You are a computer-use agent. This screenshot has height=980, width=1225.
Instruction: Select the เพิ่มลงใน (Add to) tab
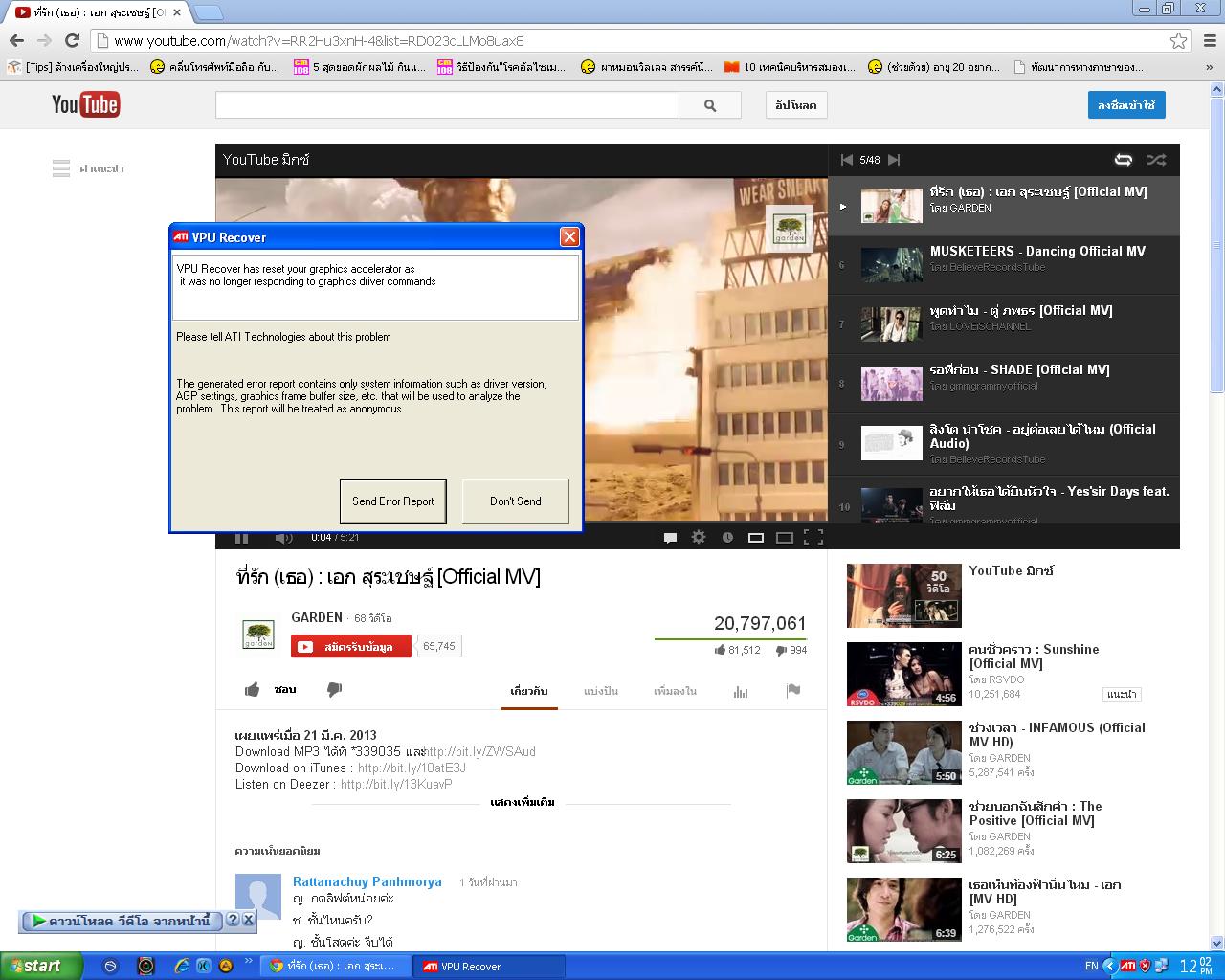(675, 691)
